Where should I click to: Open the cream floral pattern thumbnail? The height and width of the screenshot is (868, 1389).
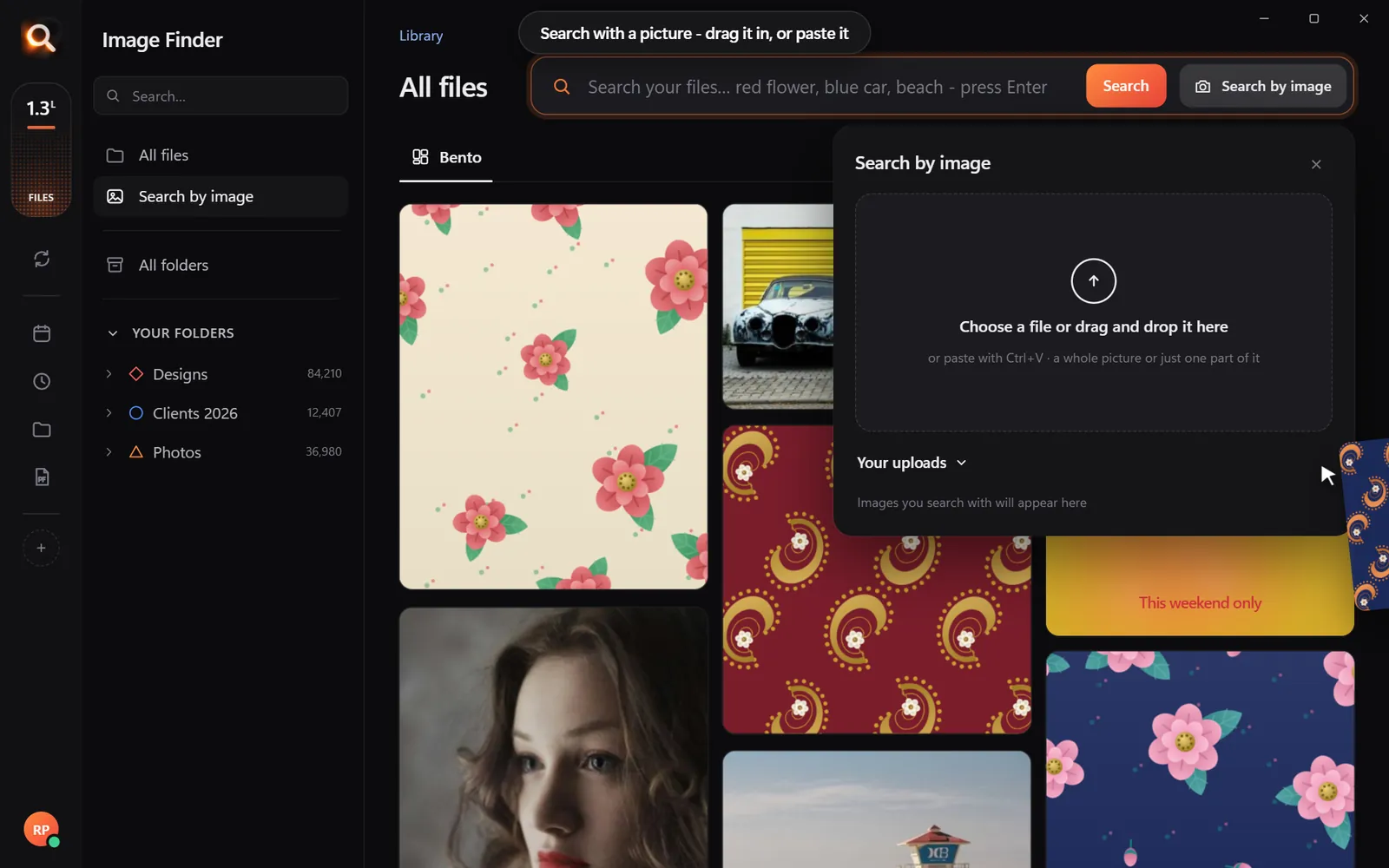[553, 397]
